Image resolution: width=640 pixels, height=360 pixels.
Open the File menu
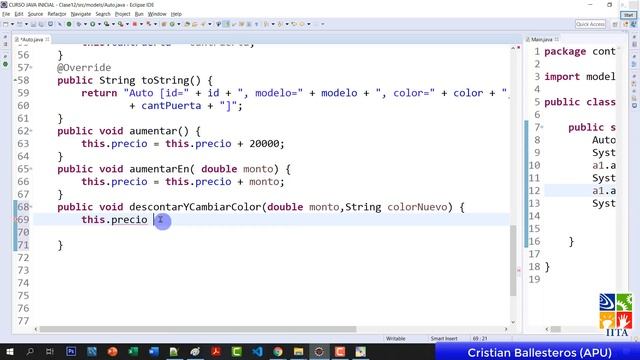click(x=6, y=14)
